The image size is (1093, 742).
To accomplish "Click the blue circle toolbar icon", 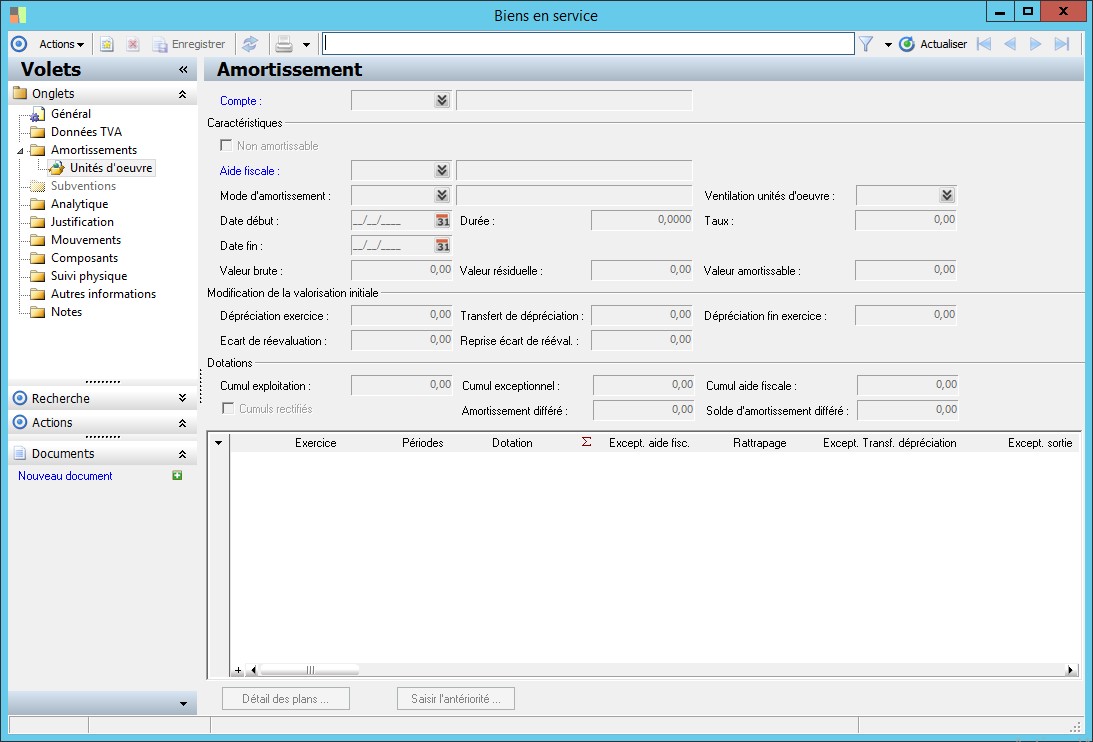I will (x=20, y=44).
